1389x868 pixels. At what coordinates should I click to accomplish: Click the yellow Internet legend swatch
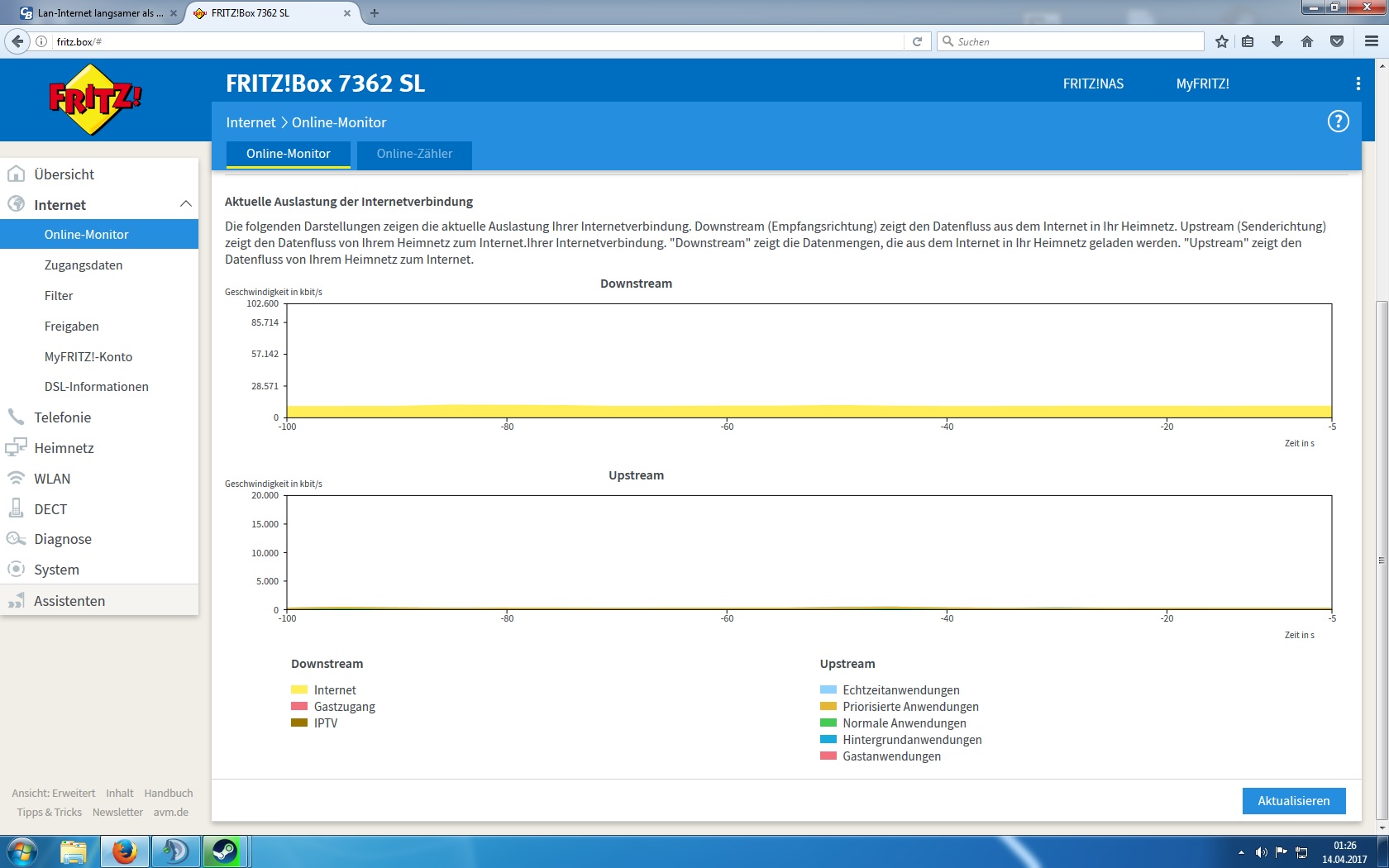coord(299,689)
